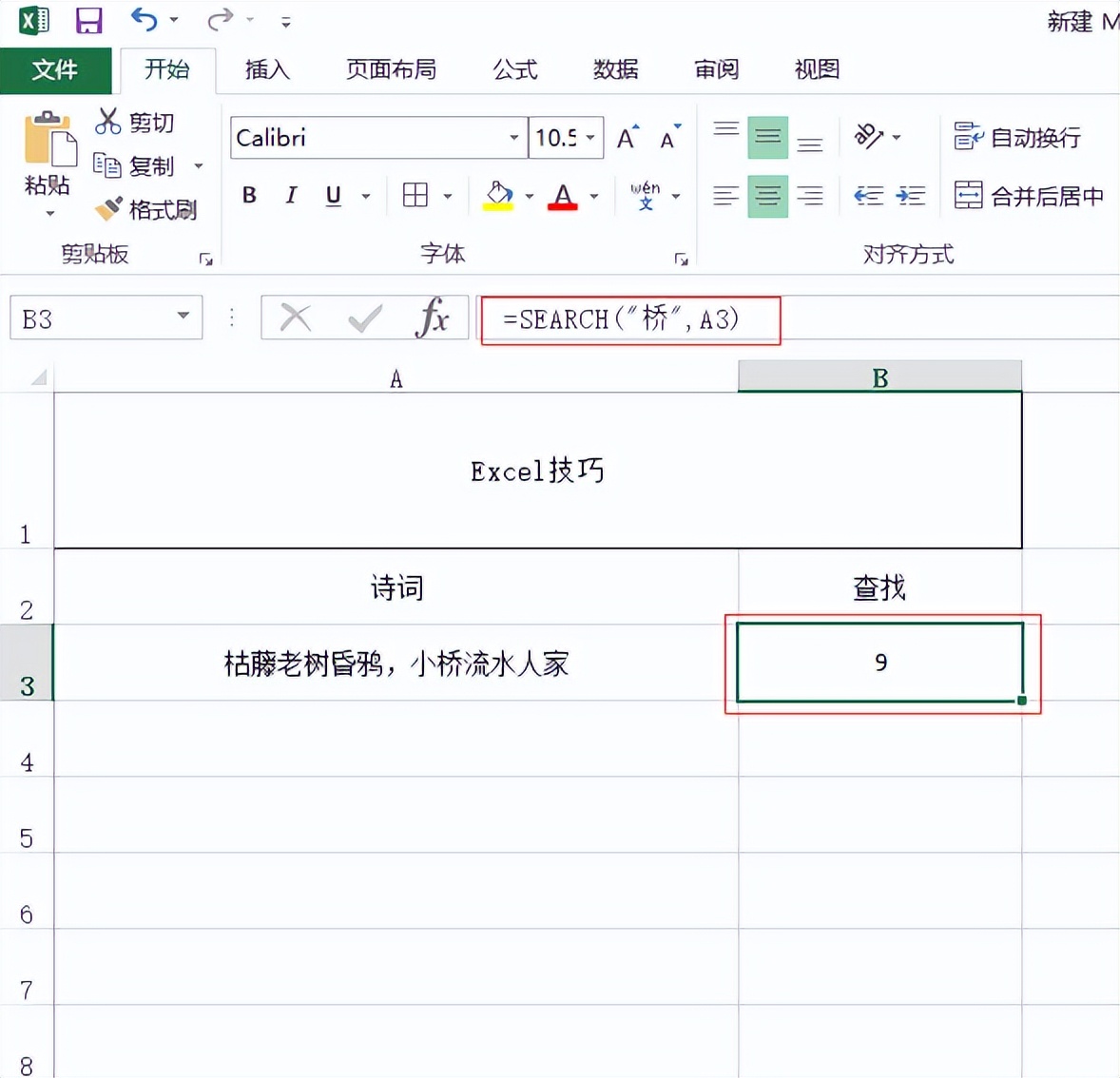The image size is (1120, 1078).
Task: Toggle italic formatting
Action: point(290,195)
